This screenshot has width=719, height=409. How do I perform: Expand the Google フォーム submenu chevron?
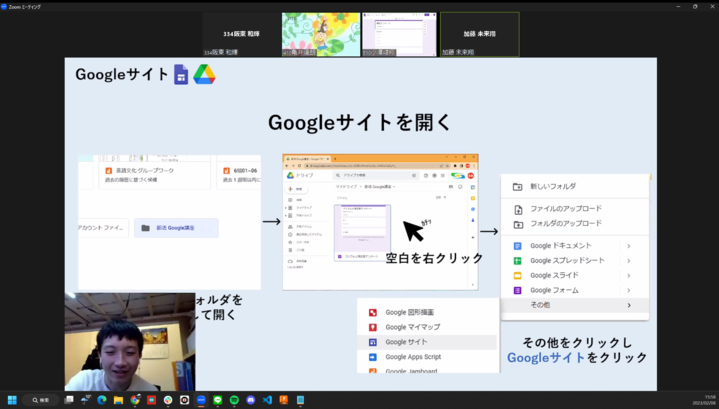pos(629,290)
